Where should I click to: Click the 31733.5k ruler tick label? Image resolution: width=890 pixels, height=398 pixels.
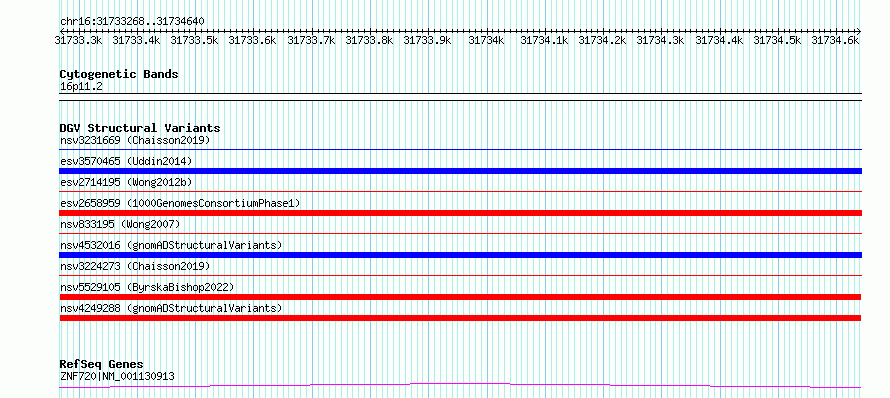point(194,40)
